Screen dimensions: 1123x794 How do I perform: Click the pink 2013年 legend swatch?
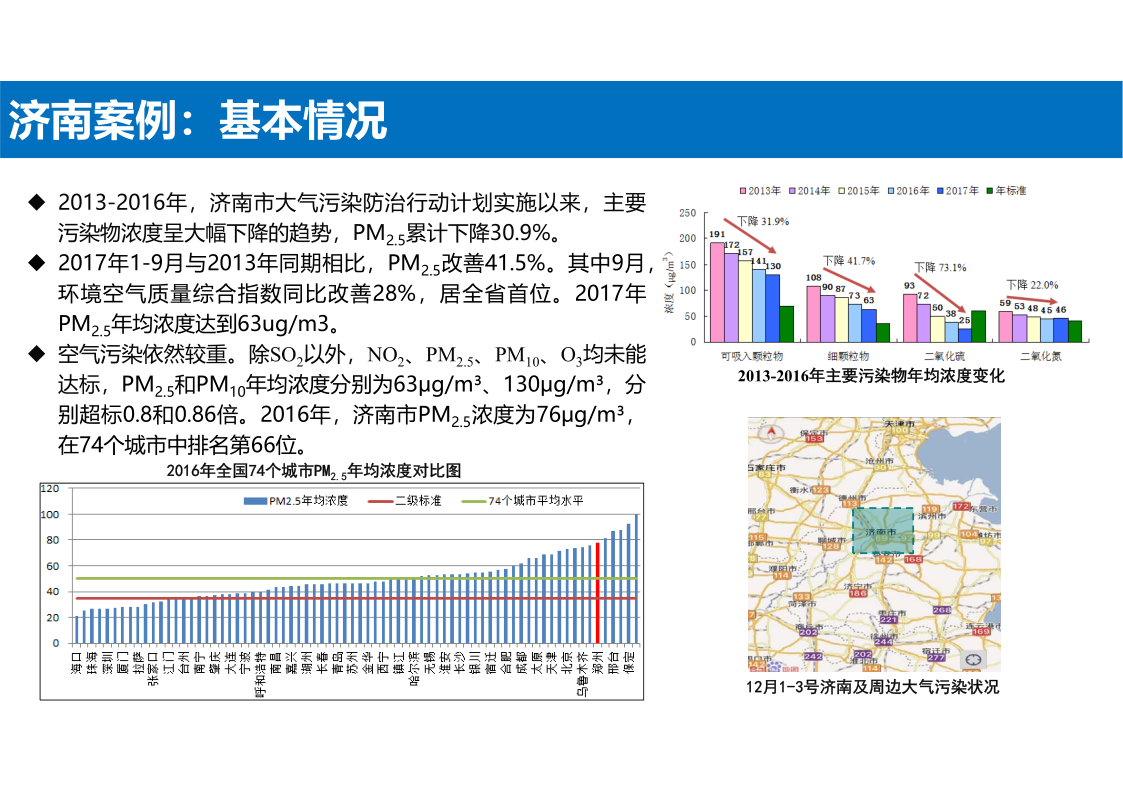click(743, 190)
